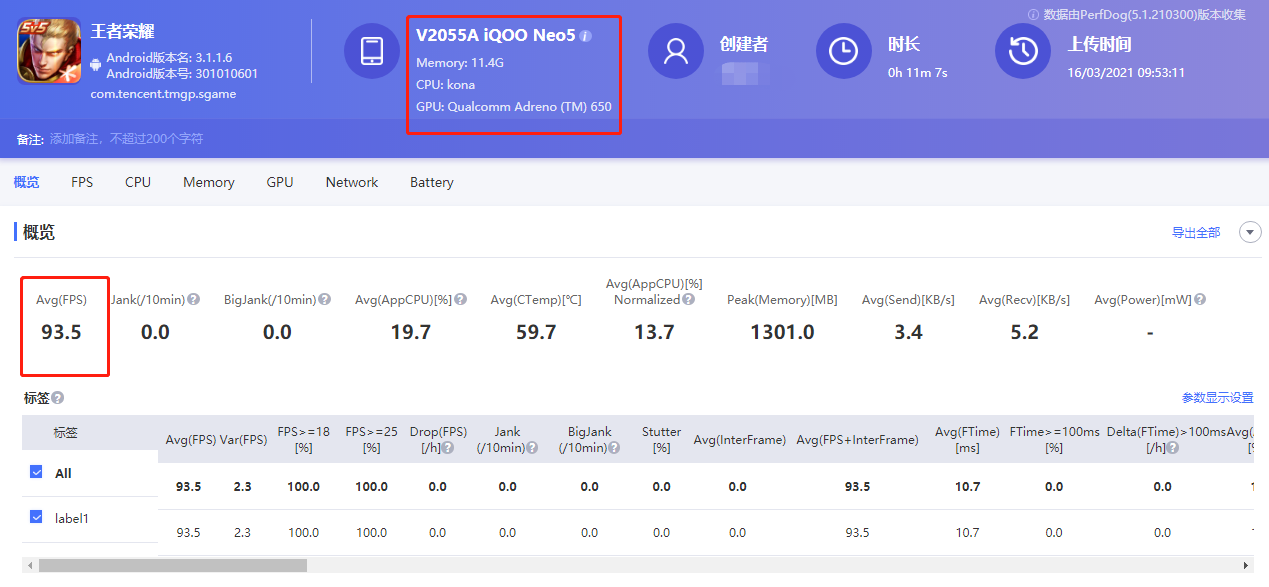Image resolution: width=1269 pixels, height=587 pixels.
Task: Click scrollbar right arrow under the table
Action: click(1245, 566)
